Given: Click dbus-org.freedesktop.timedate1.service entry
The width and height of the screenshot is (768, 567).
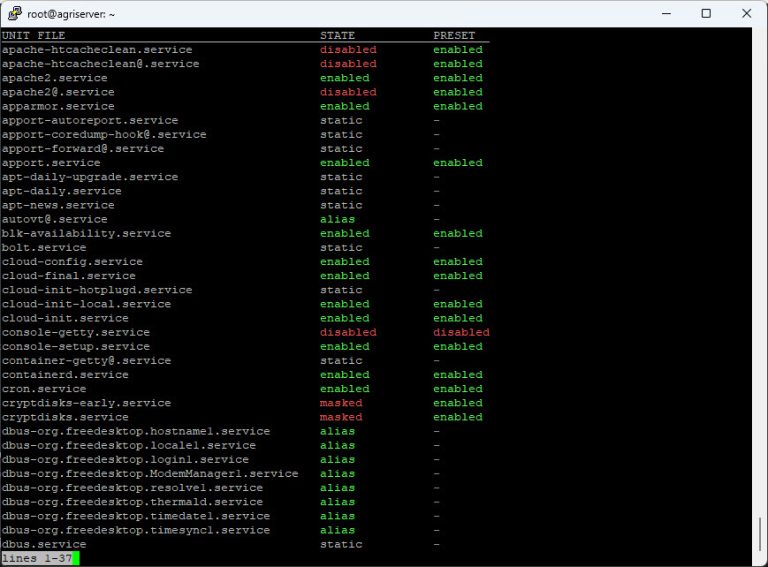Looking at the screenshot, I should tap(136, 516).
